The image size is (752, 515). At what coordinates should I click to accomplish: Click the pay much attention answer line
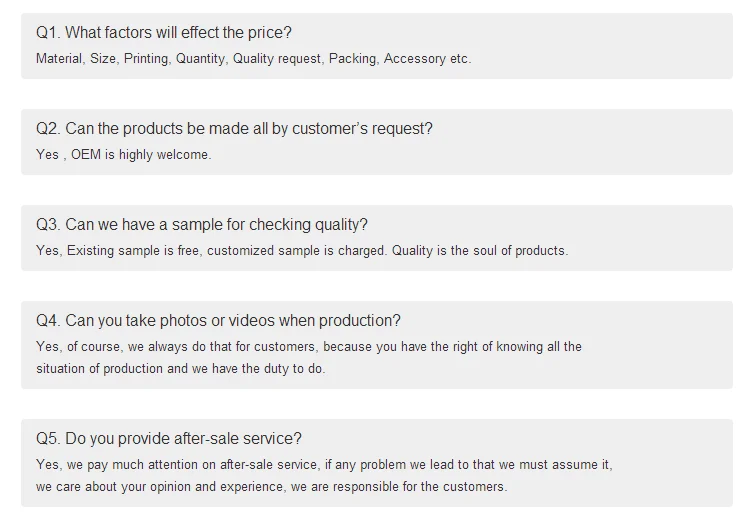click(x=323, y=465)
